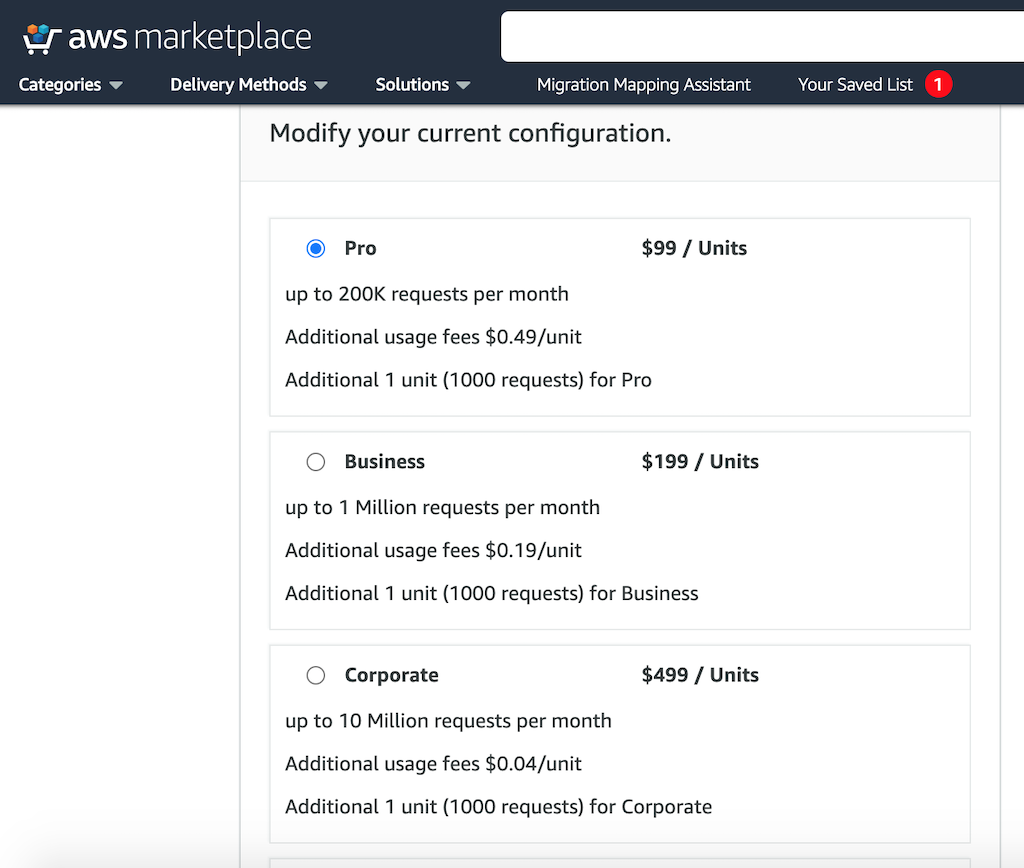Expand the Categories dropdown arrow
This screenshot has width=1024, height=868.
coord(116,86)
